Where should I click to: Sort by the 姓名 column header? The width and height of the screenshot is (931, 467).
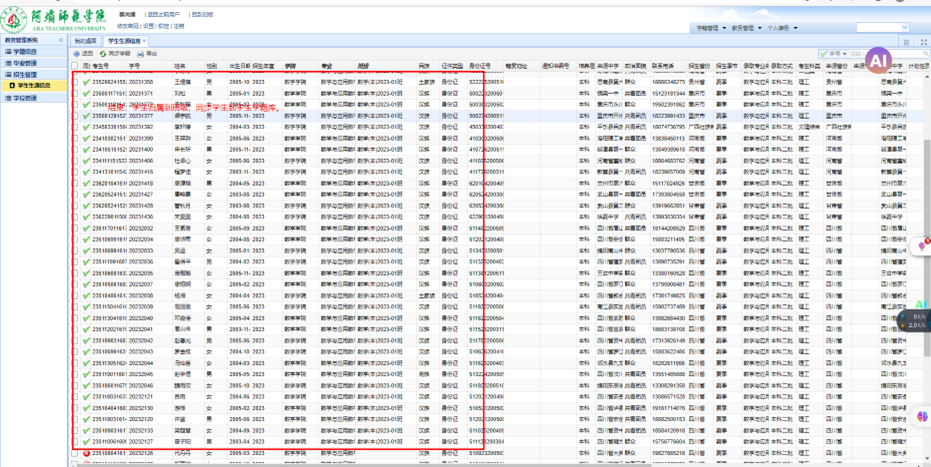[x=188, y=65]
